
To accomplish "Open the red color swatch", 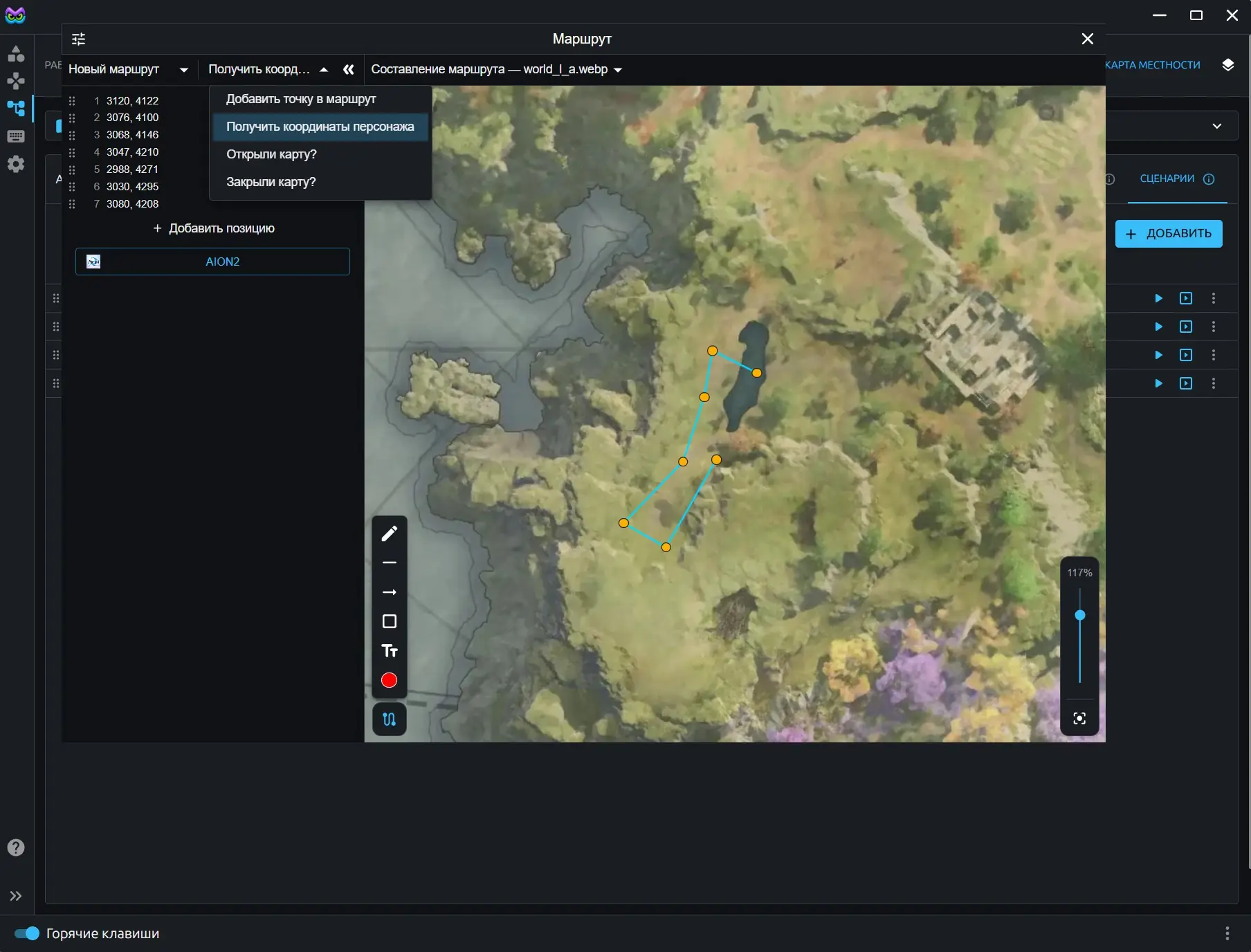I will click(390, 680).
